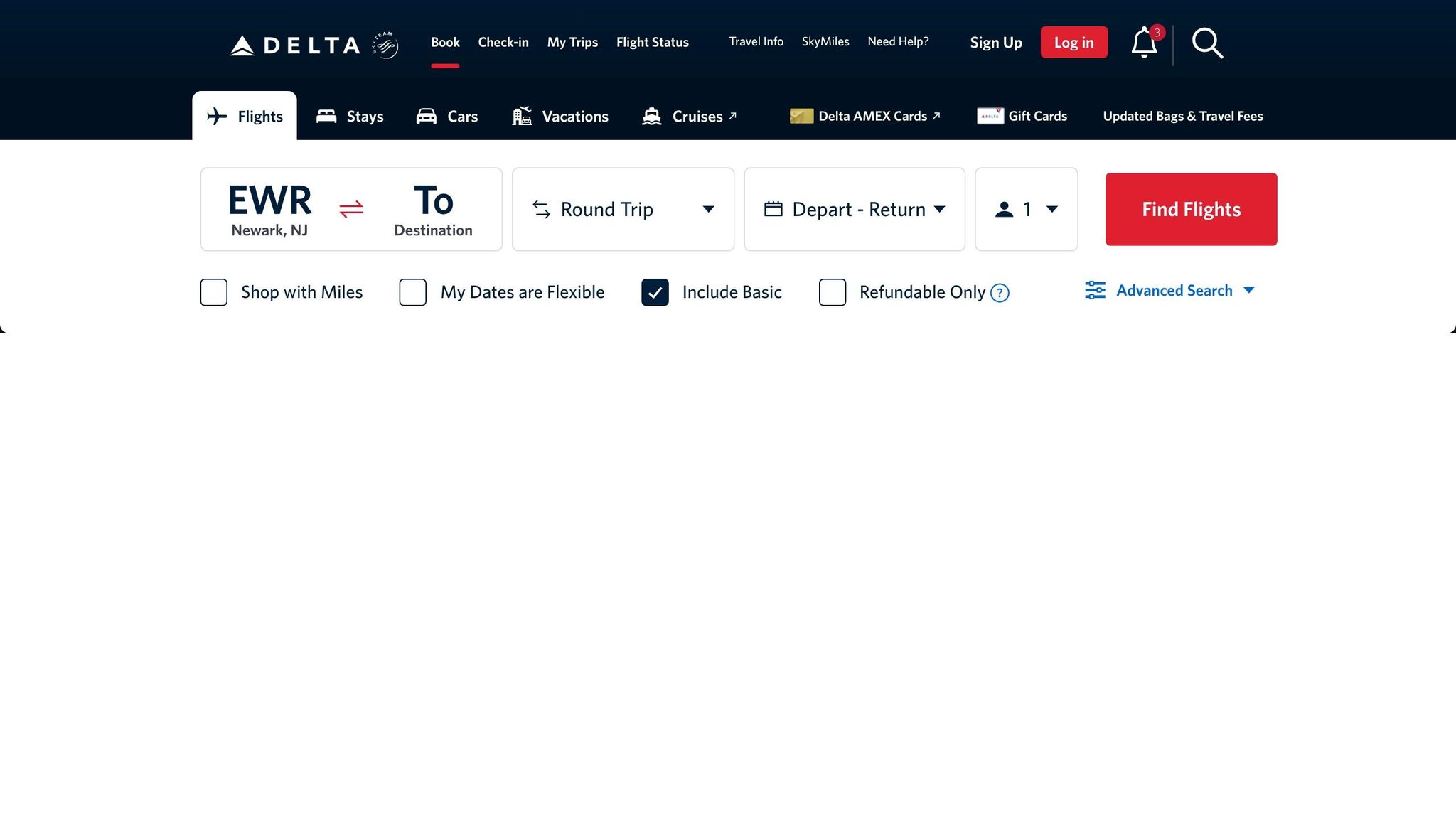Click the Advanced Search sliders icon
Image resolution: width=1456 pixels, height=819 pixels.
point(1095,290)
